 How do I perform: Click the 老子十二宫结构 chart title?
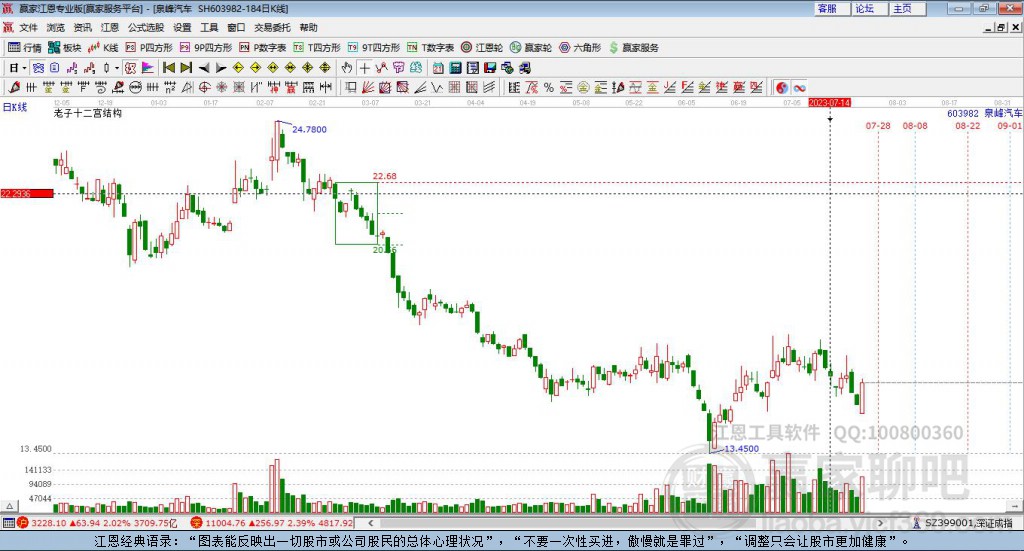click(88, 114)
